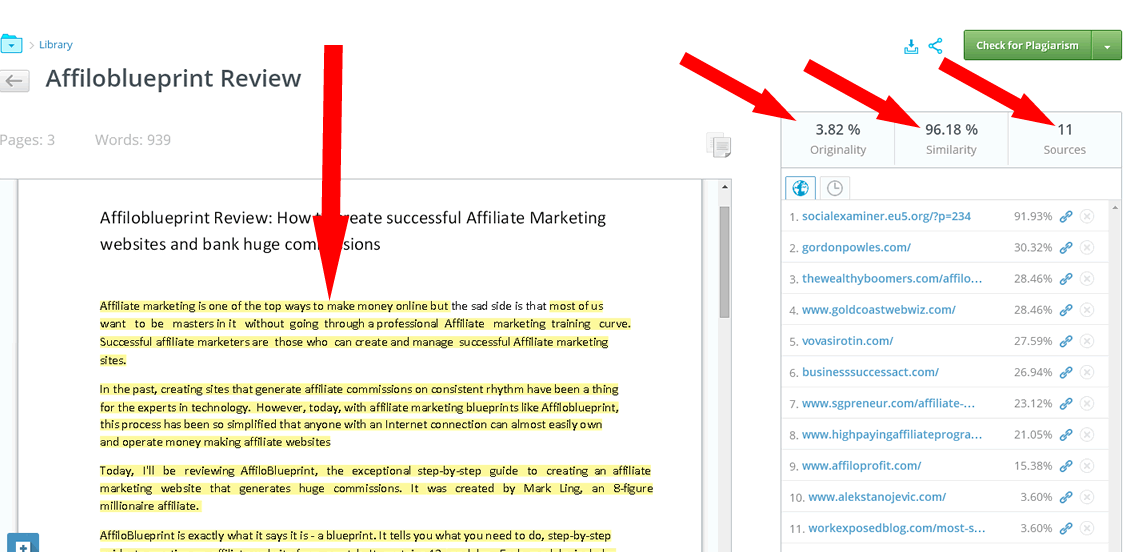Image resolution: width=1127 pixels, height=552 pixels.
Task: Download the report with the download icon
Action: pos(911,47)
